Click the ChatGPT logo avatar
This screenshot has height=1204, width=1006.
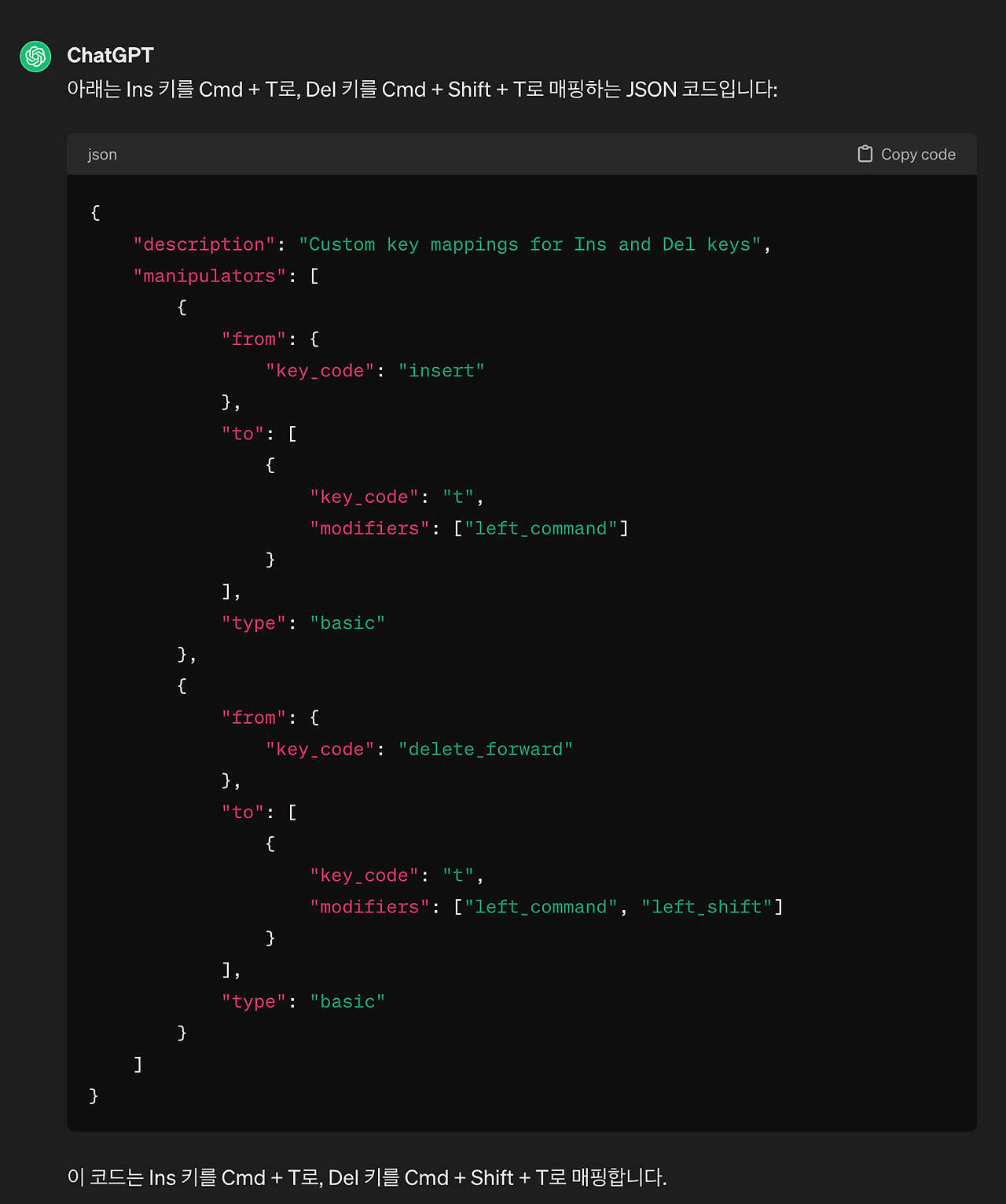coord(35,57)
